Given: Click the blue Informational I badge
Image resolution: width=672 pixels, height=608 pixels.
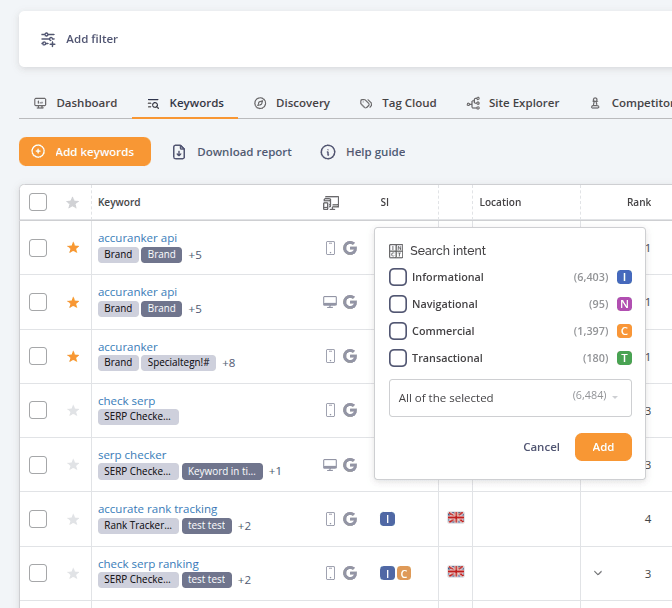Looking at the screenshot, I should point(624,277).
